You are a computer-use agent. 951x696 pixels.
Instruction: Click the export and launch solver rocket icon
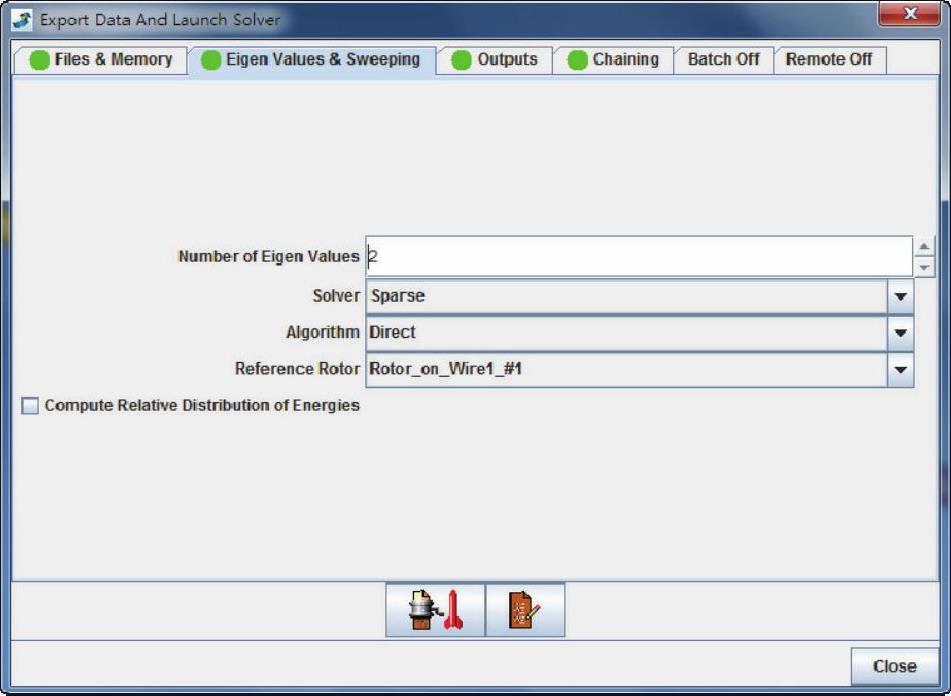click(x=435, y=610)
